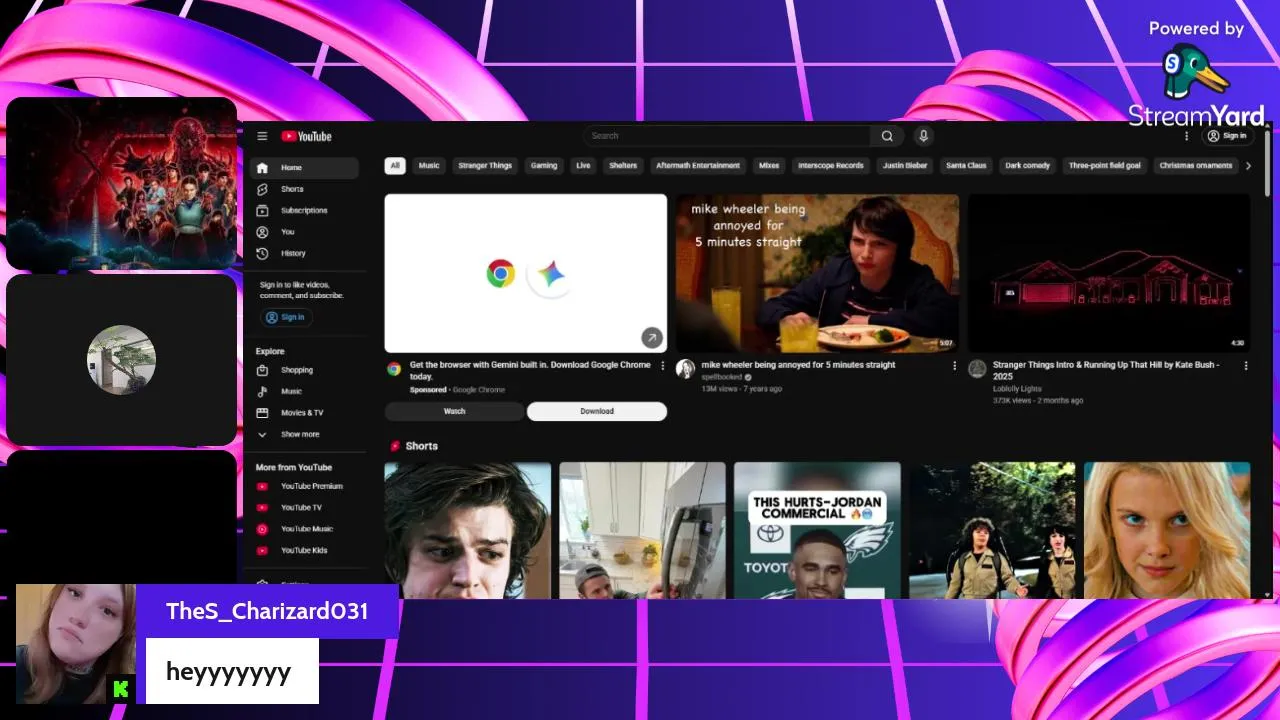The image size is (1280, 720).
Task: Click the sidebar Sign in button
Action: tap(286, 317)
